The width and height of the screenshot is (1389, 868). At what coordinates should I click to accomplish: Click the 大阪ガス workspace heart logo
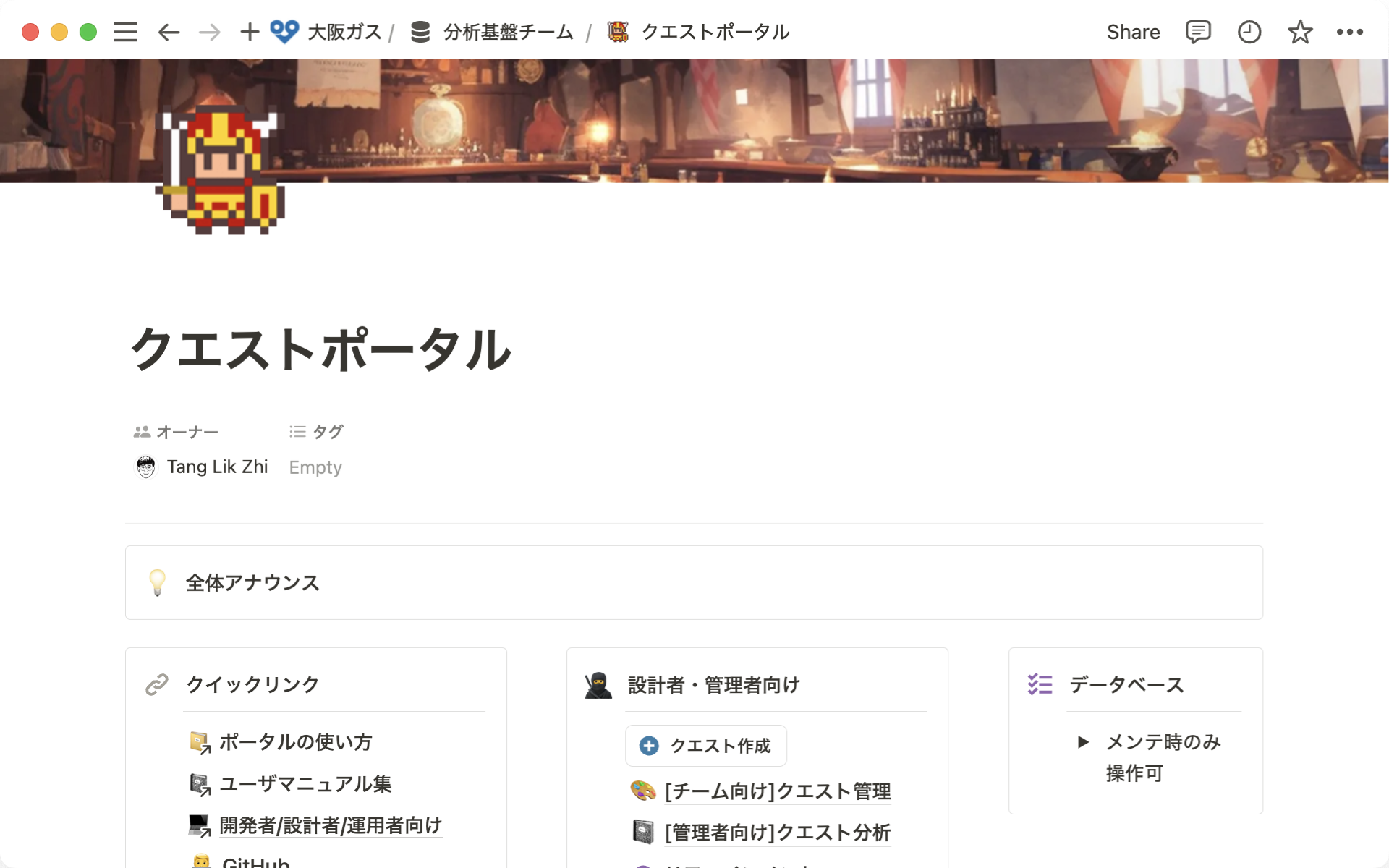coord(284,31)
